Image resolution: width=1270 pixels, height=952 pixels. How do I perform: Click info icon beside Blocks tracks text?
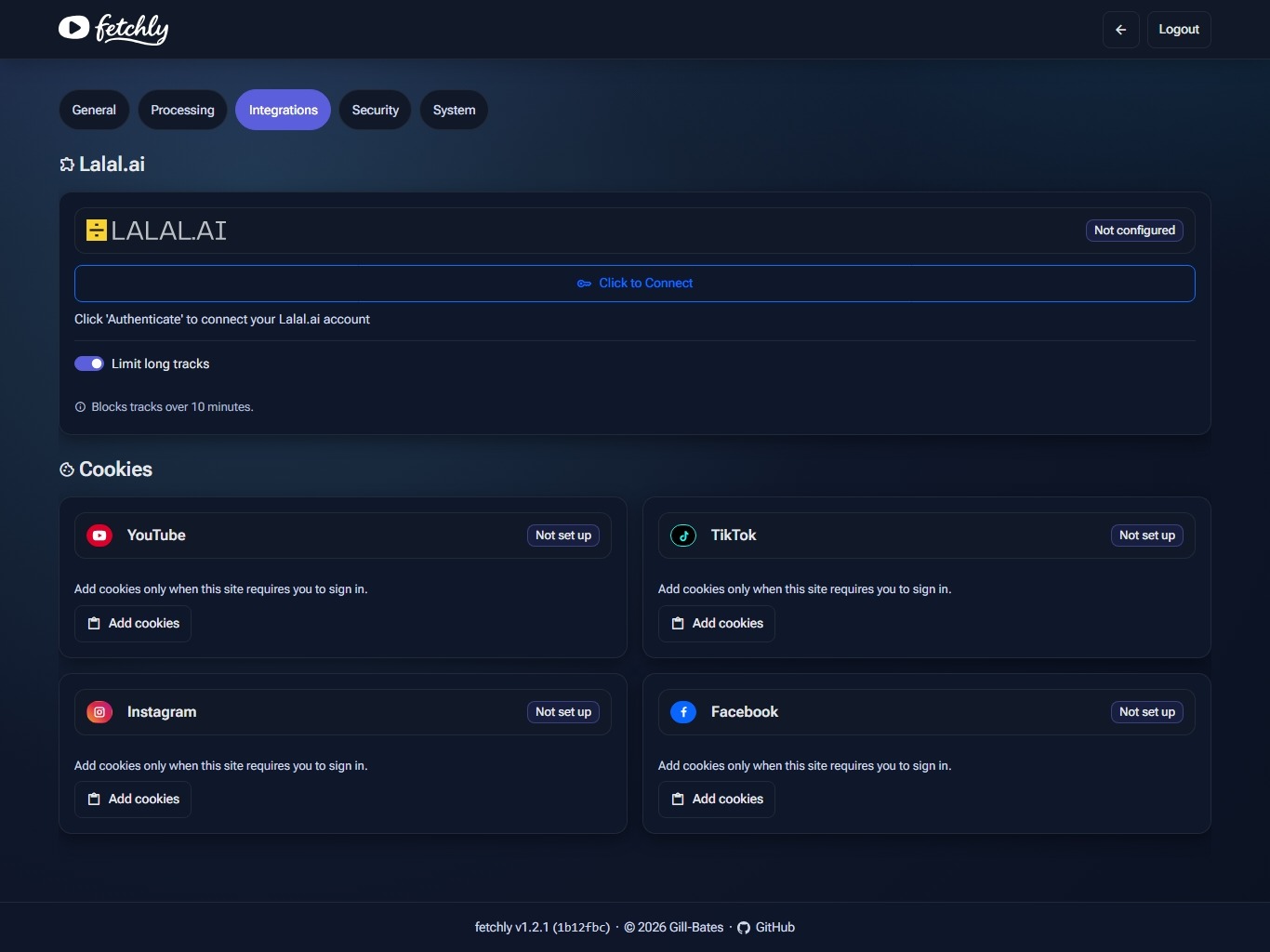coord(80,407)
